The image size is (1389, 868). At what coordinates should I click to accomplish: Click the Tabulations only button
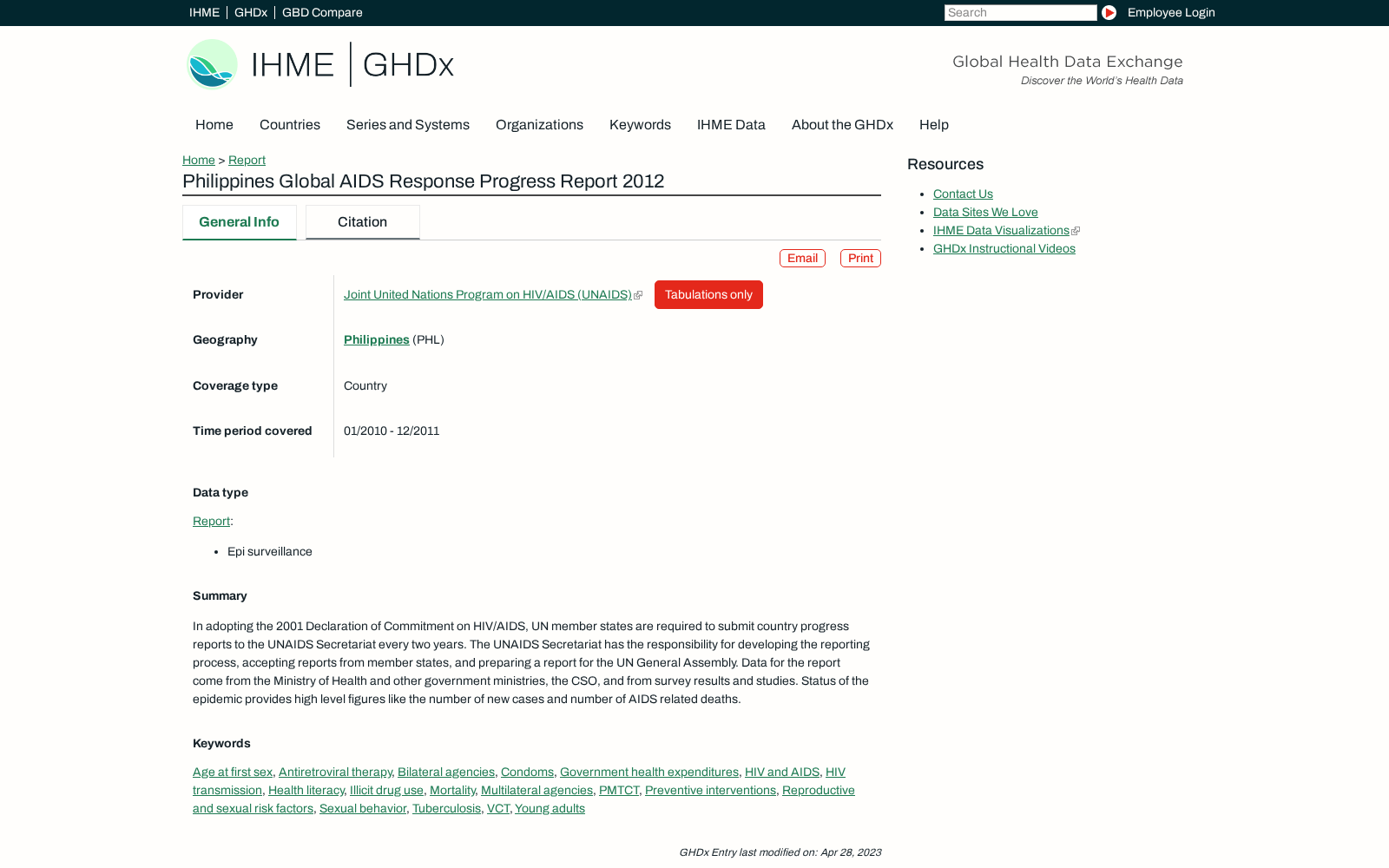point(708,295)
